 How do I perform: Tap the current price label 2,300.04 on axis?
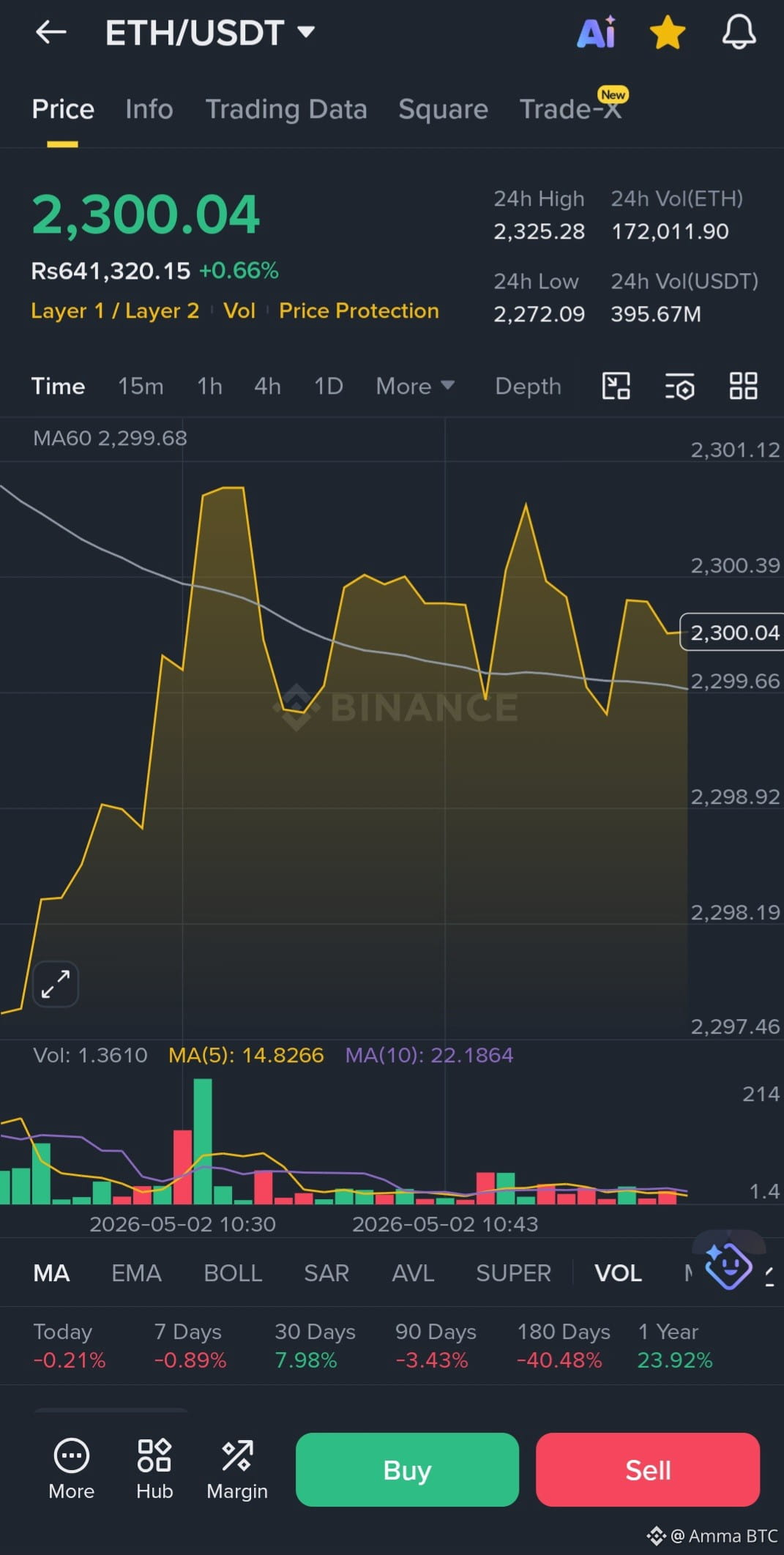point(733,632)
